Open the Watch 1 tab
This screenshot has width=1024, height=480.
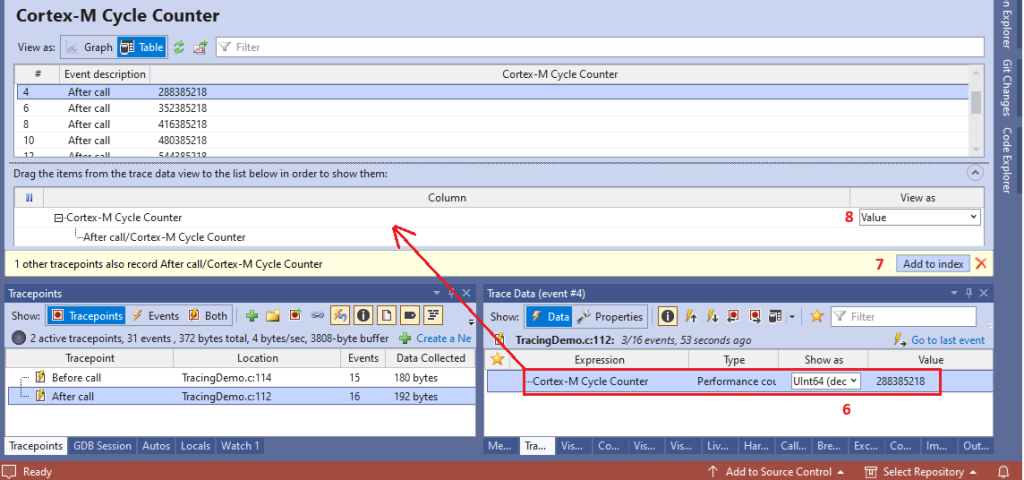tap(240, 446)
